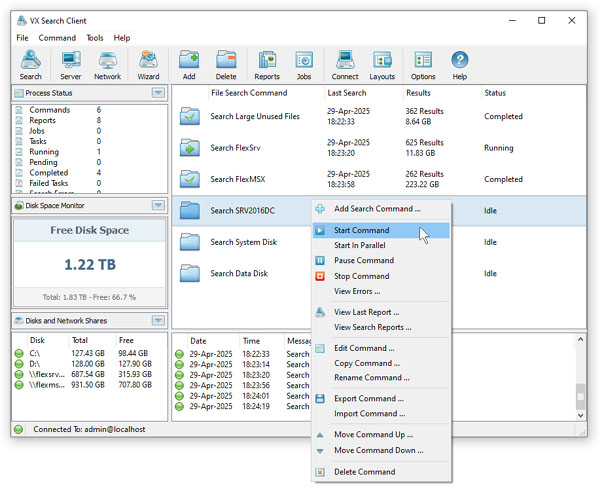600x487 pixels.
Task: Click the Search FlexMSX folder icon
Action: (x=190, y=179)
